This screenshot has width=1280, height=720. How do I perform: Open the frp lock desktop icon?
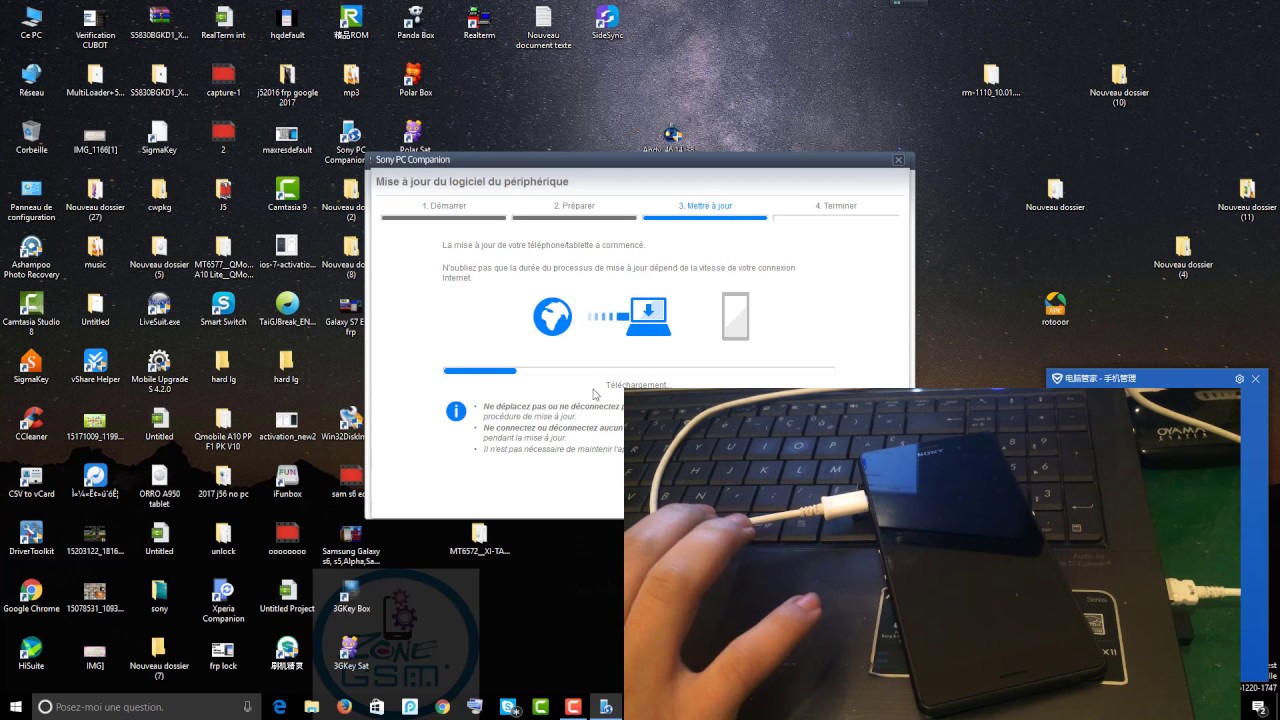click(223, 653)
